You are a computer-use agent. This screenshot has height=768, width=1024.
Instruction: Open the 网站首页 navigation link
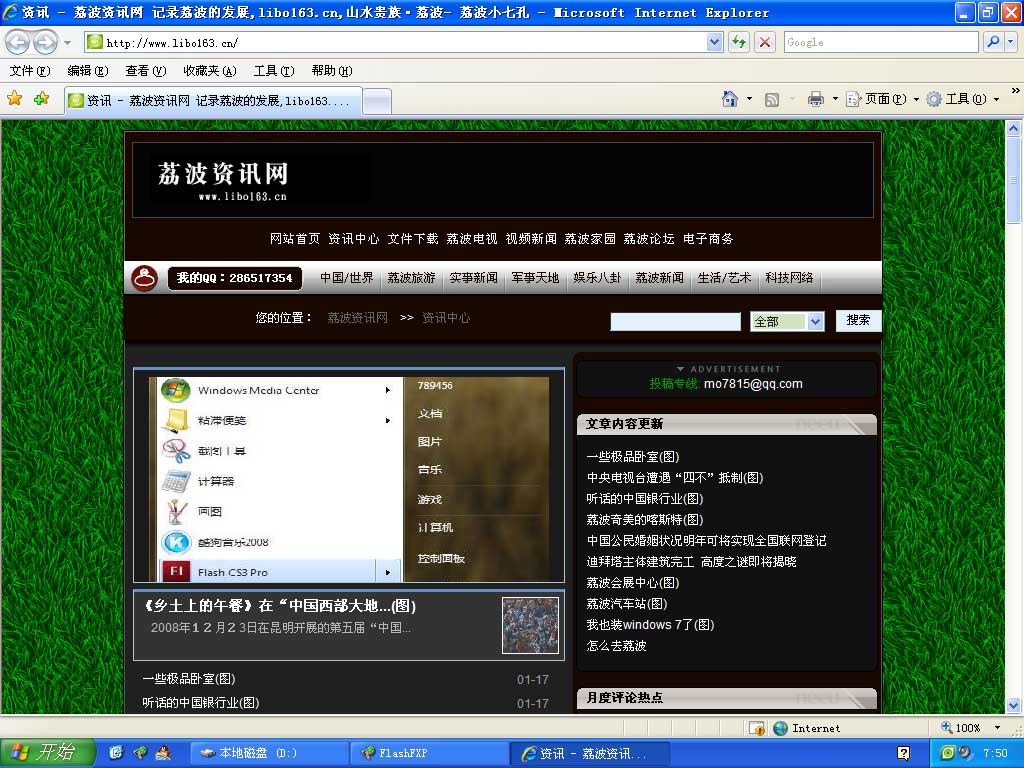click(x=295, y=238)
